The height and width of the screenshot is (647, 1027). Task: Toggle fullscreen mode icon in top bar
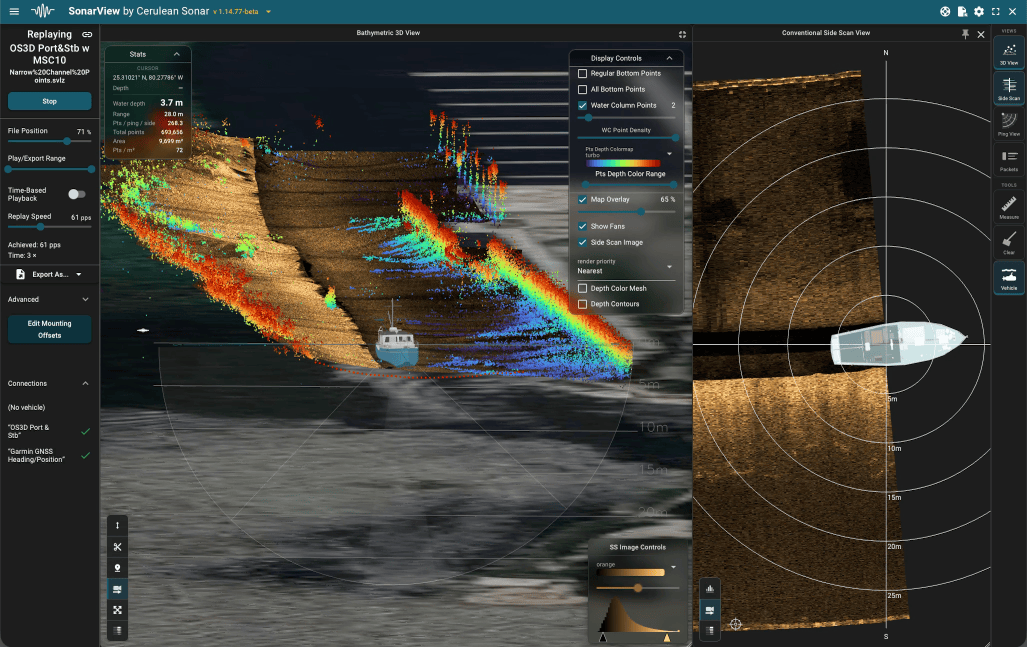click(996, 11)
